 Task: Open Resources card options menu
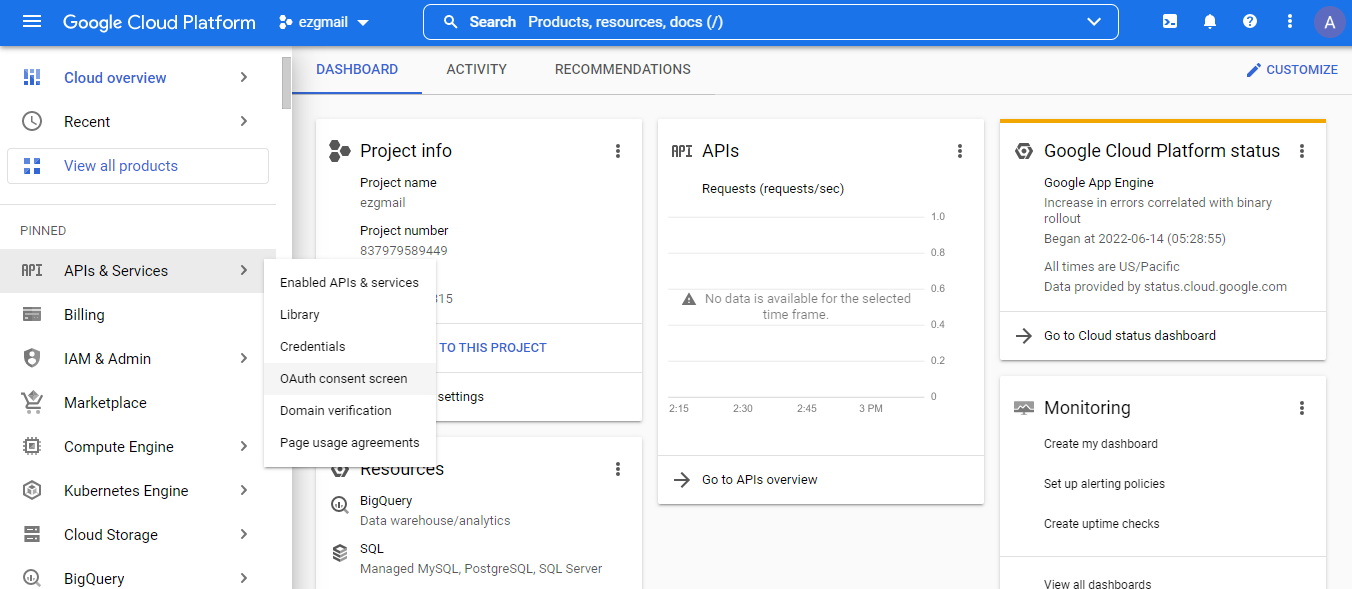(x=618, y=469)
